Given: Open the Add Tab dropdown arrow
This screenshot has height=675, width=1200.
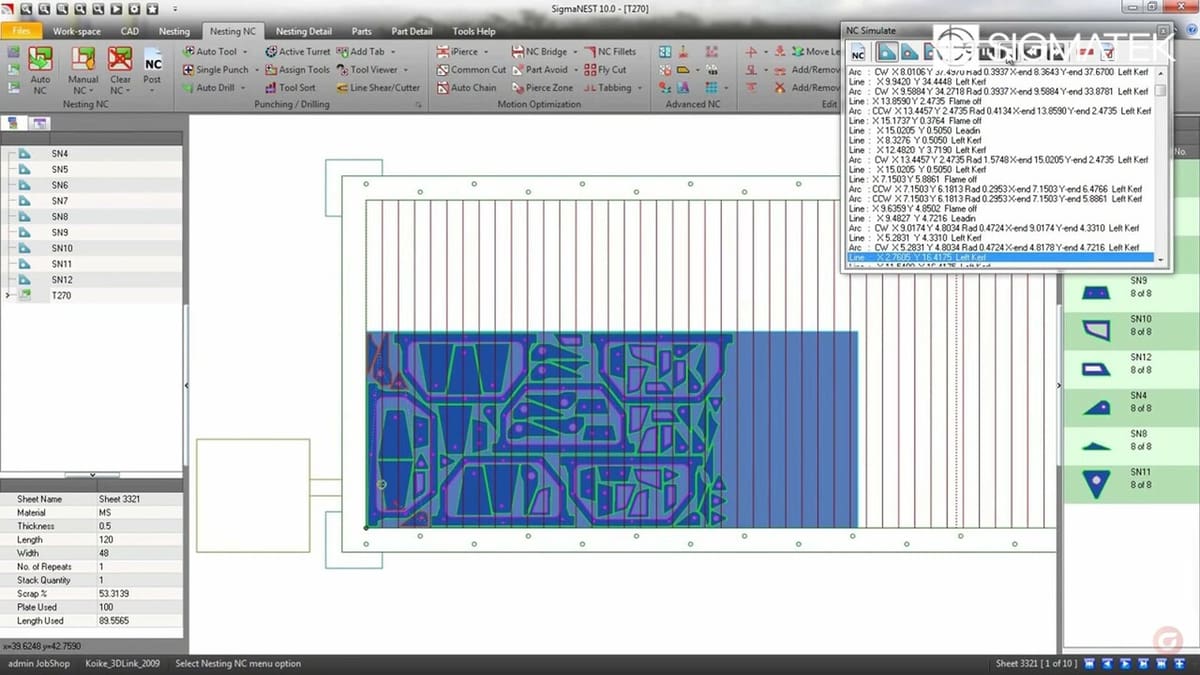Looking at the screenshot, I should (x=392, y=52).
